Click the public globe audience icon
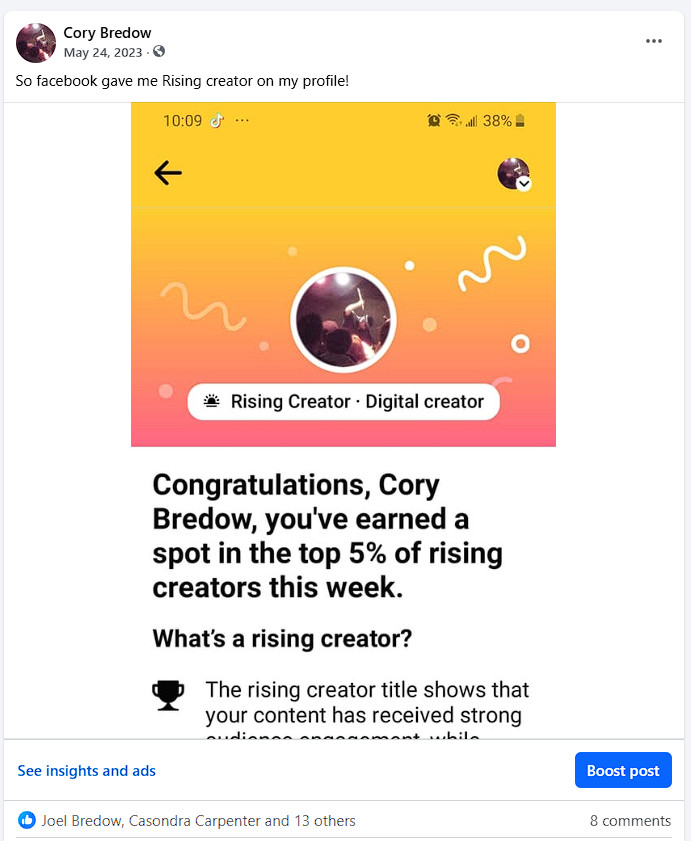 pyautogui.click(x=159, y=52)
